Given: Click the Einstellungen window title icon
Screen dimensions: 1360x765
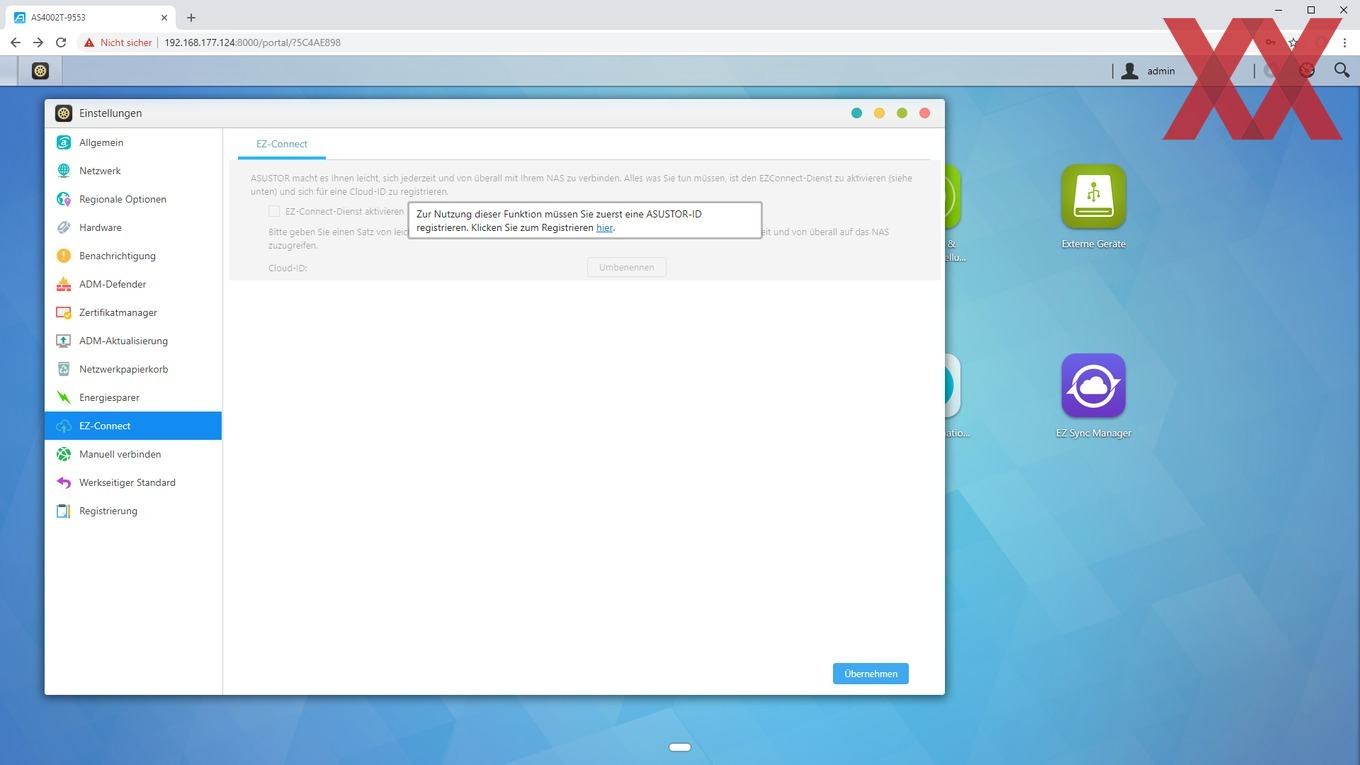Looking at the screenshot, I should [63, 113].
